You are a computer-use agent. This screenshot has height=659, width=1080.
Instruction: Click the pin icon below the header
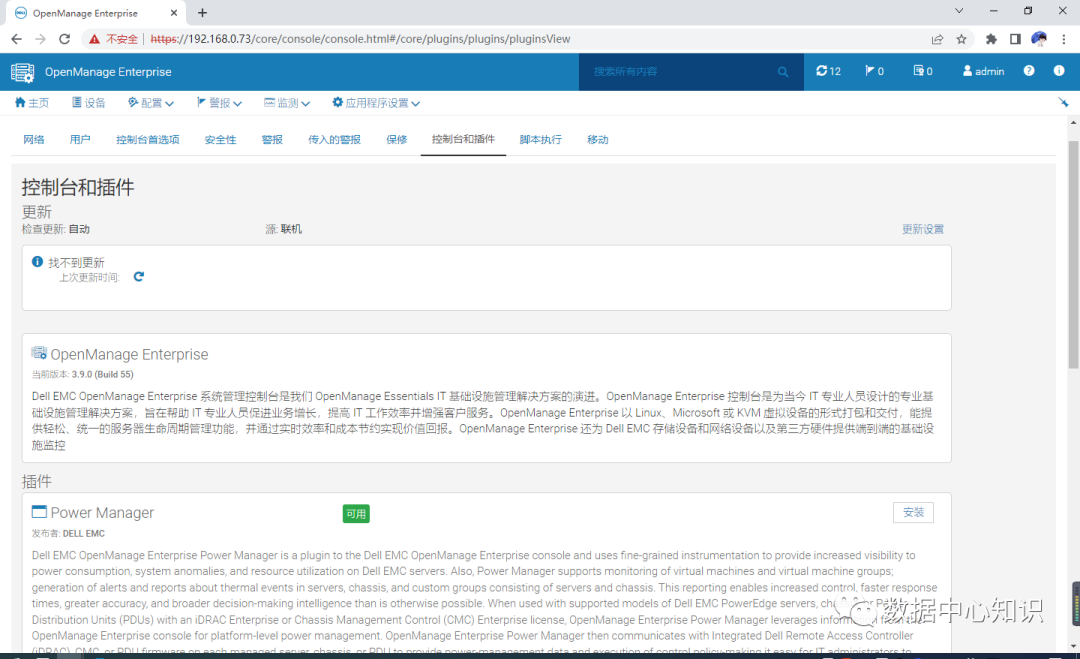pos(1063,103)
